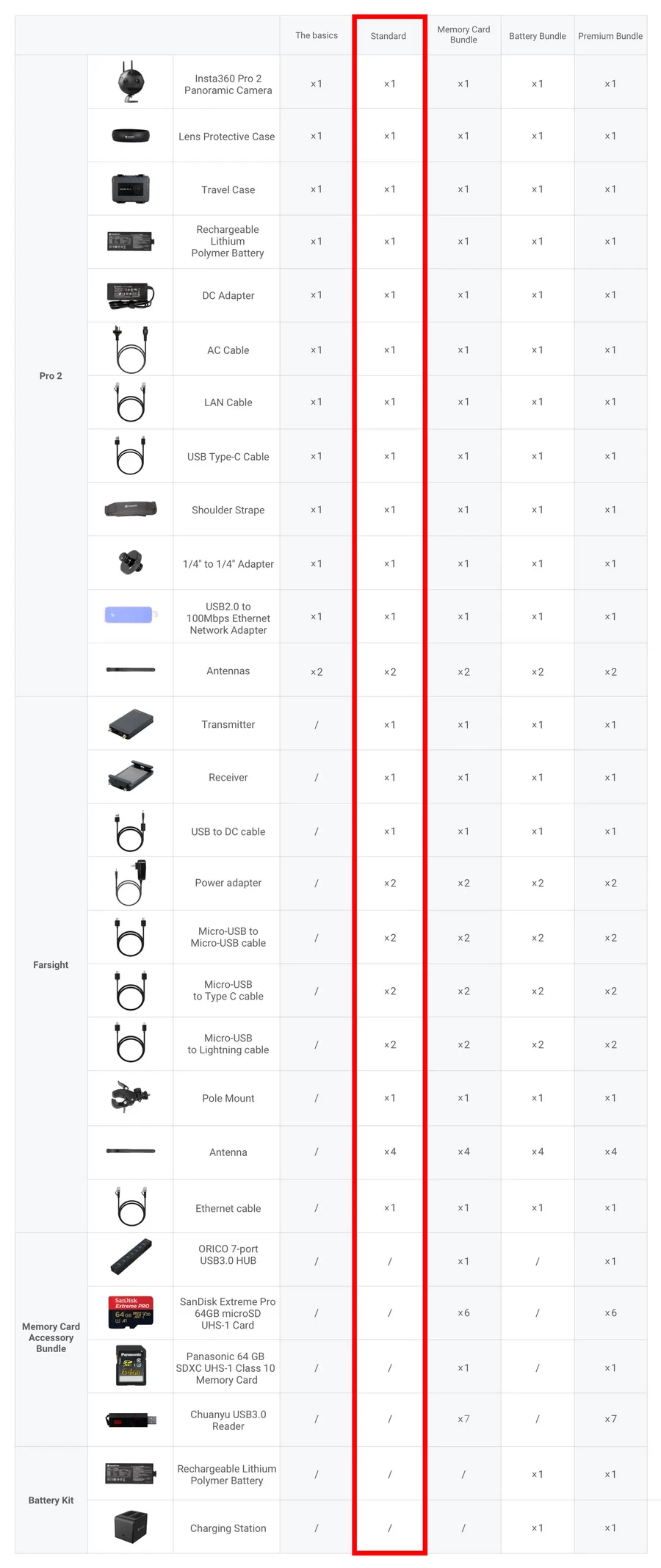Click the Charging Station image

point(131,1527)
